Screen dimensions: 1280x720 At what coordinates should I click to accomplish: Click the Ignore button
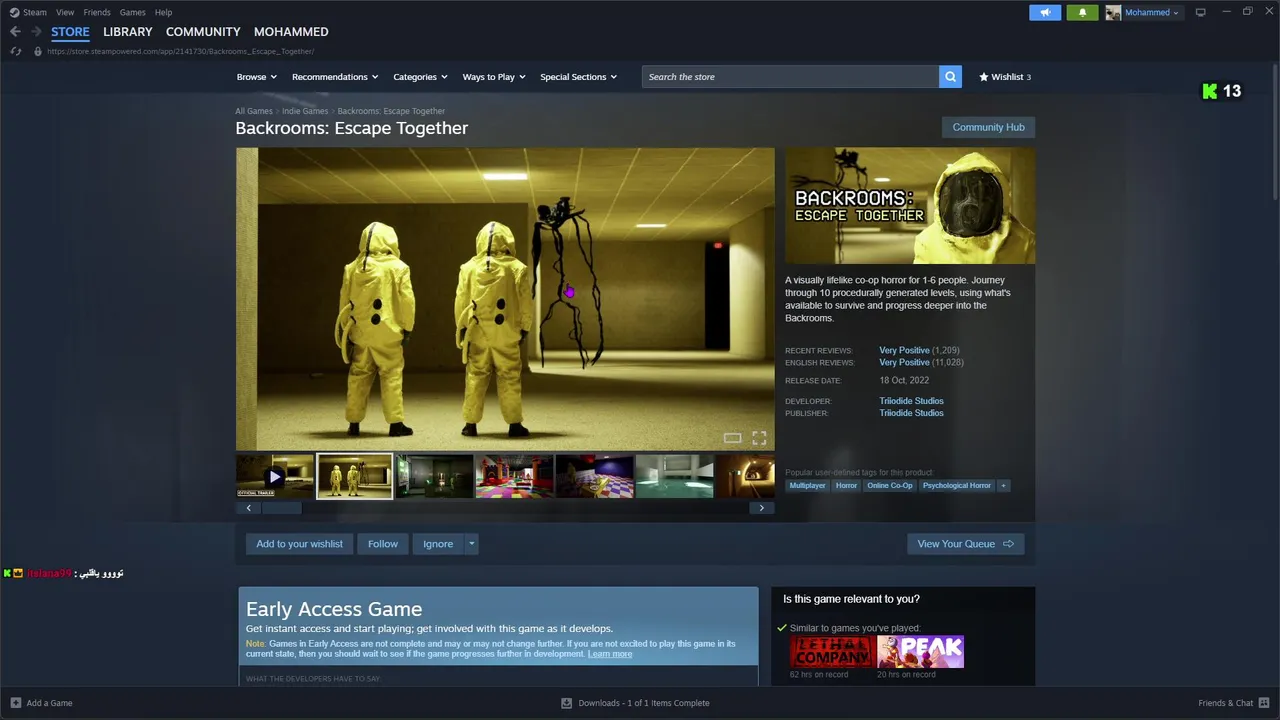tap(438, 544)
